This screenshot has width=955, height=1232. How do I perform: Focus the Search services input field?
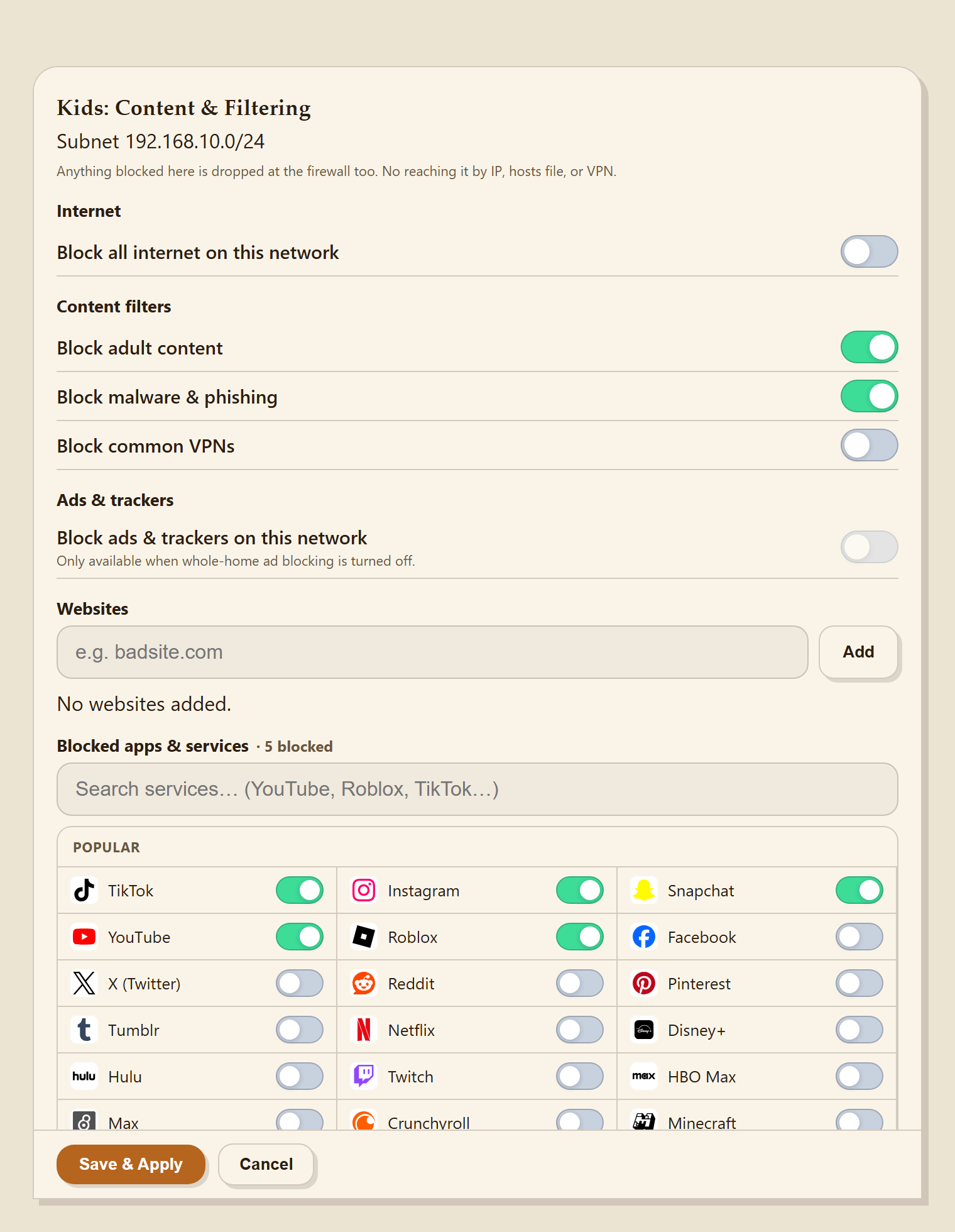click(x=477, y=789)
